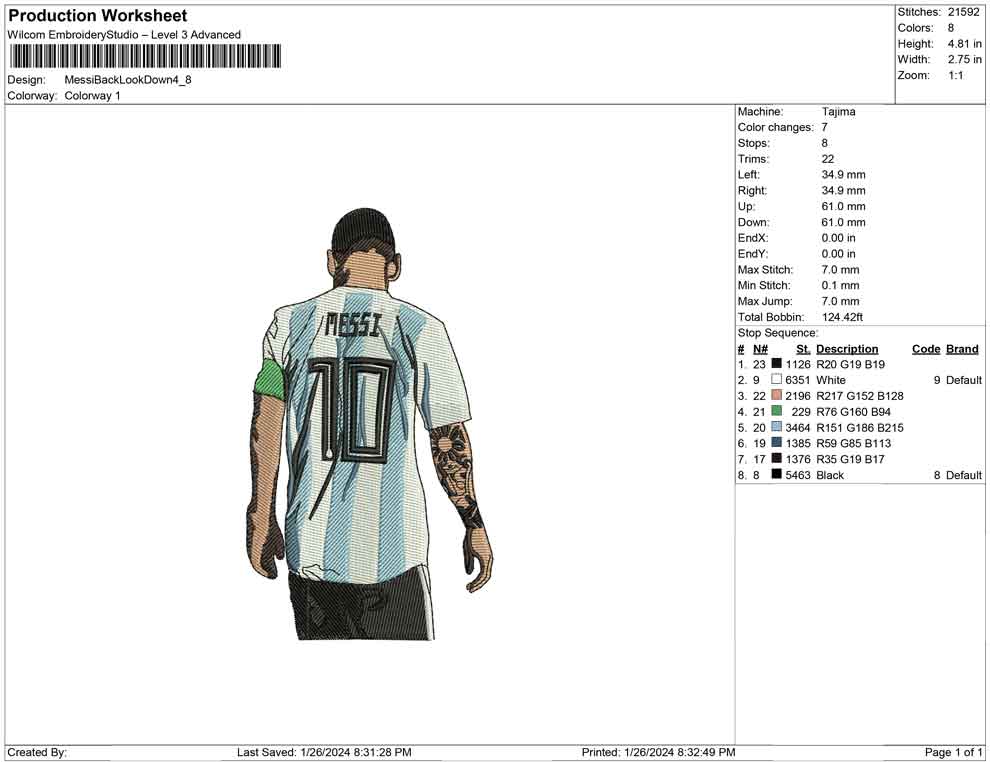990x762 pixels.
Task: Click the Stop Sequence heading
Action: coord(778,333)
